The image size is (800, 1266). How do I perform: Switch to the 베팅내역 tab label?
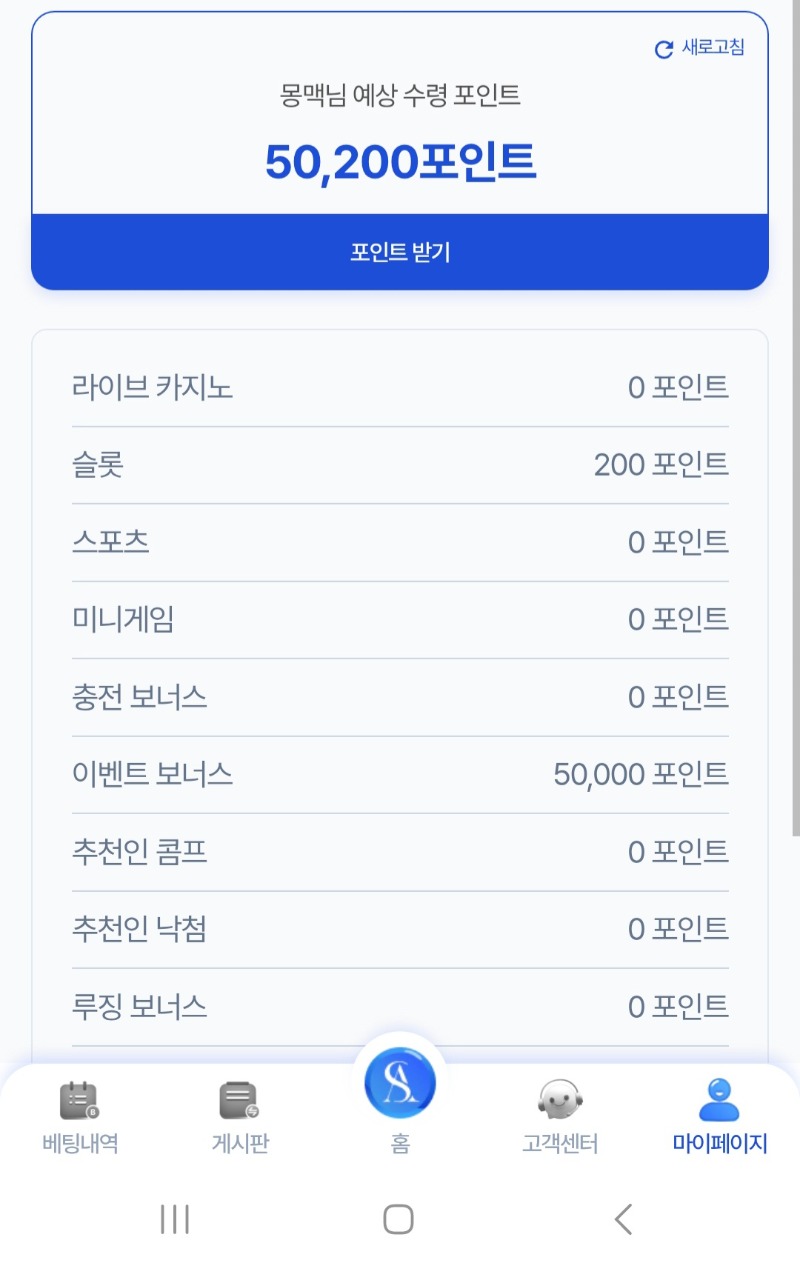coord(80,1143)
